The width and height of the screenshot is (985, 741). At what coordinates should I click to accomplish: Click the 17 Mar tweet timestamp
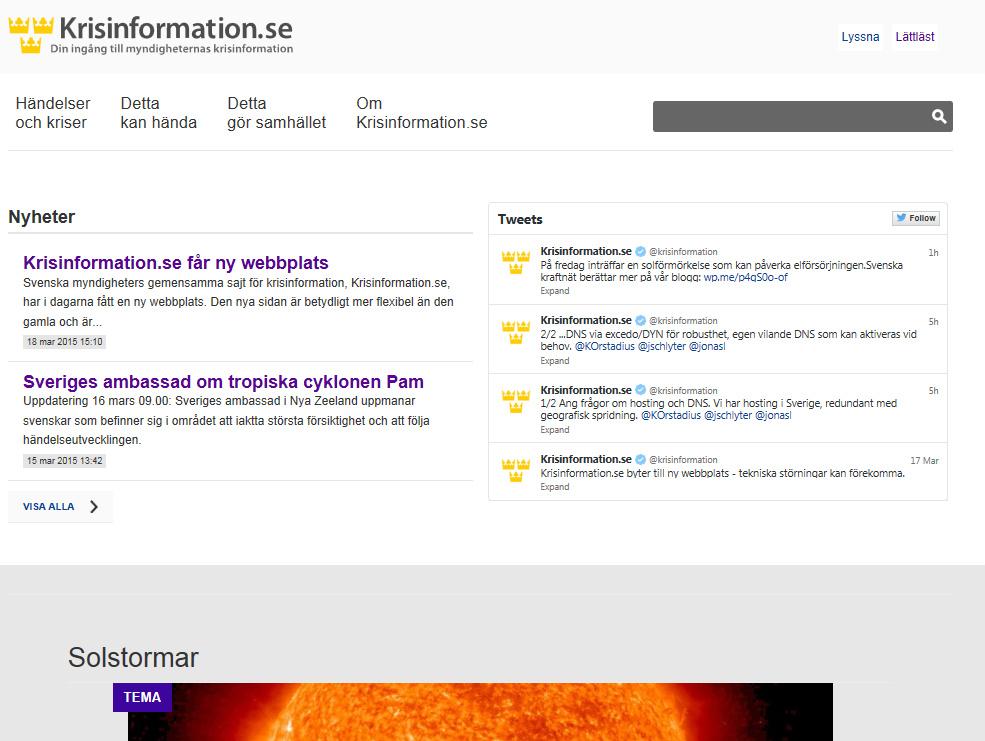coord(925,460)
